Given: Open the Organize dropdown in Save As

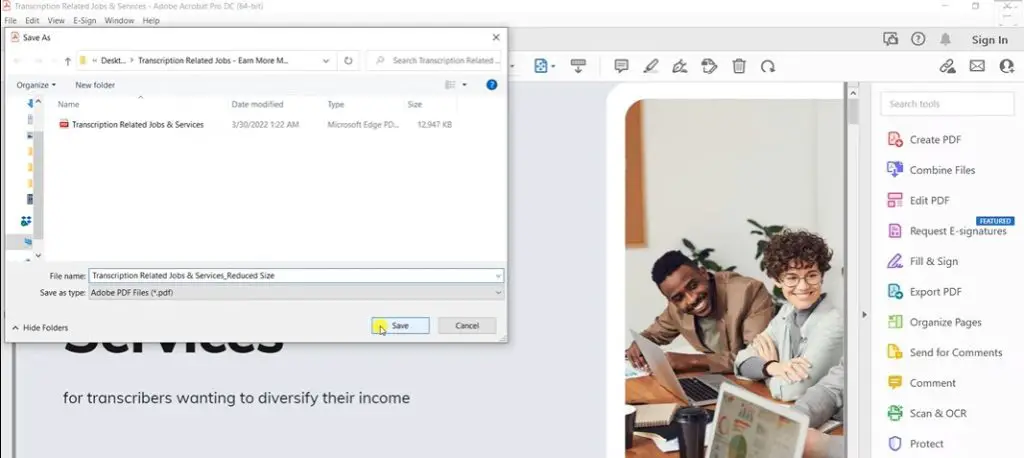Looking at the screenshot, I should (36, 85).
